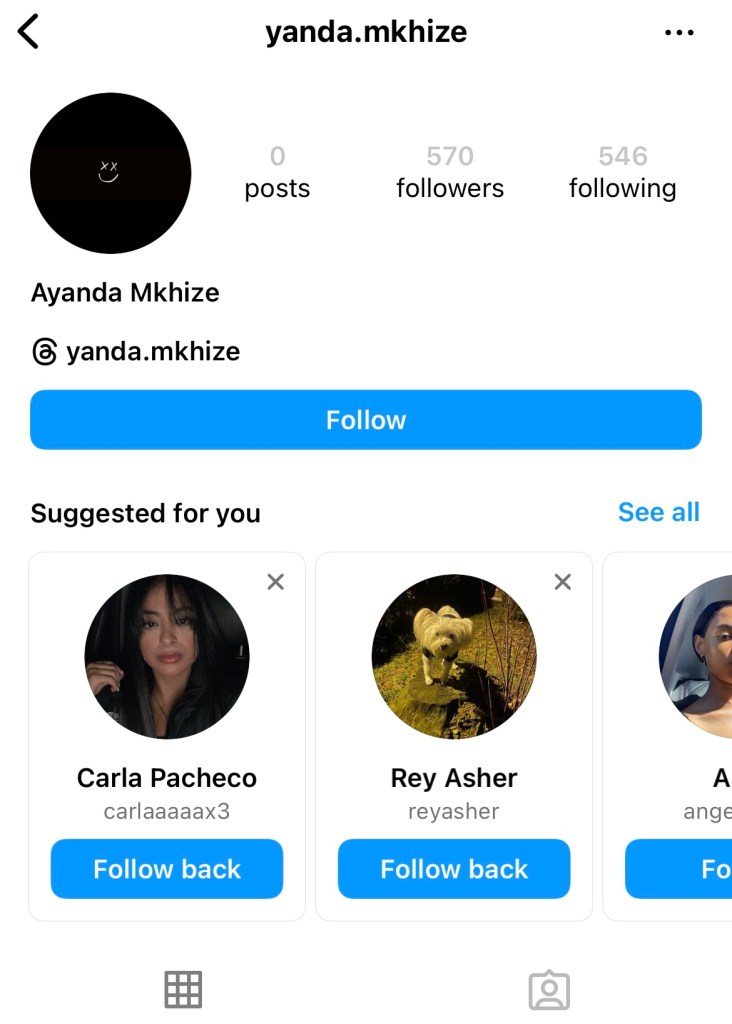Open Carla Pacheco's profile photo
Screen dimensions: 732x1024
pyautogui.click(x=167, y=657)
